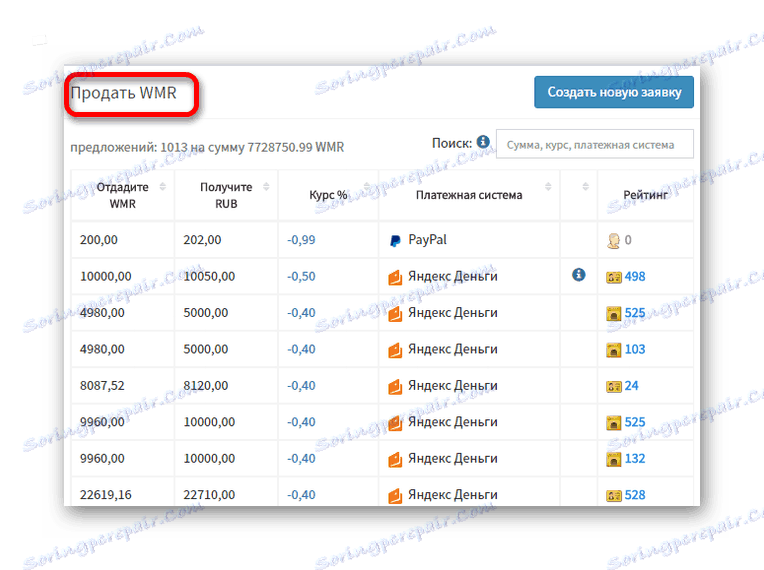
Task: Open the rating link 498
Action: click(635, 276)
